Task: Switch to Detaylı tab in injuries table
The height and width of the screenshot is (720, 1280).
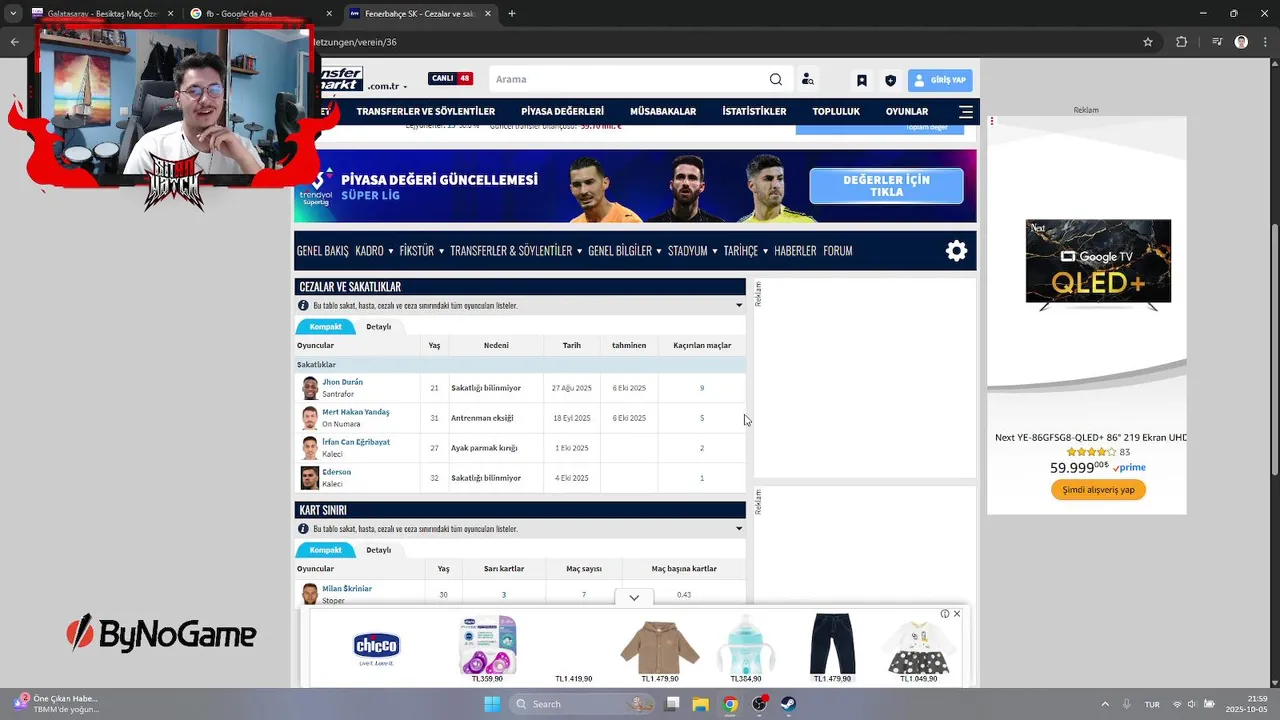Action: (x=379, y=327)
